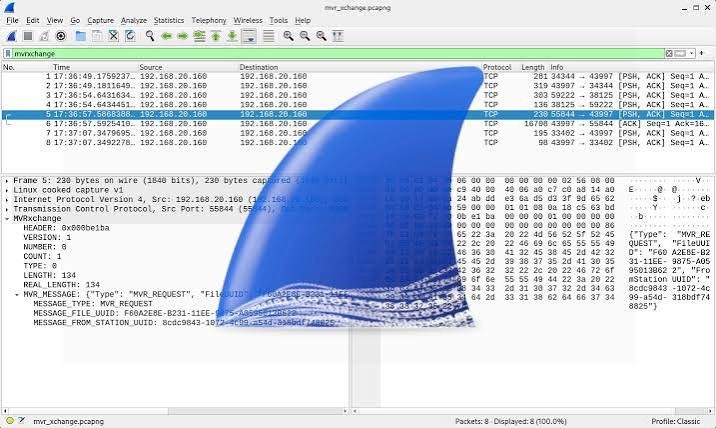This screenshot has width=716, height=428.
Task: Open the Edit menu
Action: click(x=32, y=20)
